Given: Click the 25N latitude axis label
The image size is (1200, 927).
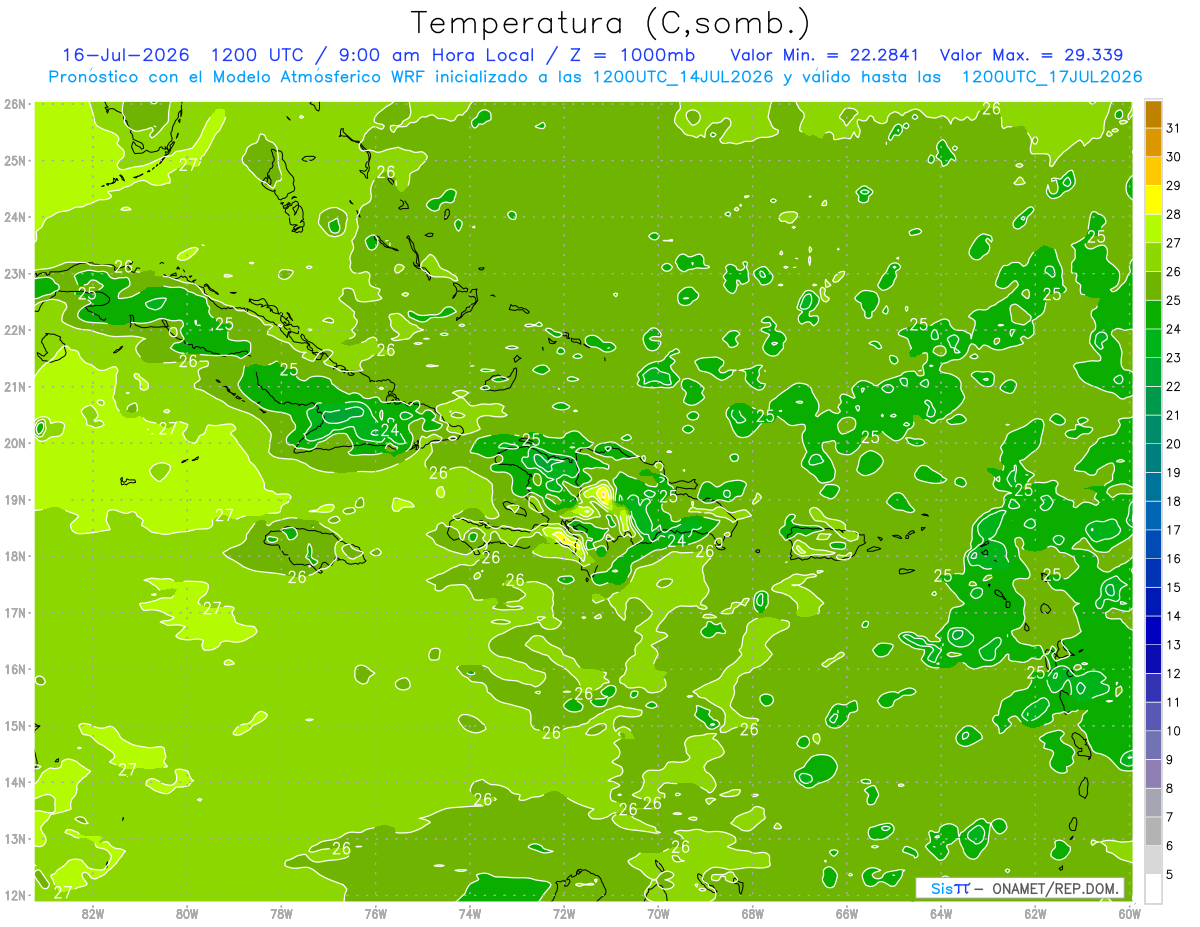Looking at the screenshot, I should [x=15, y=160].
